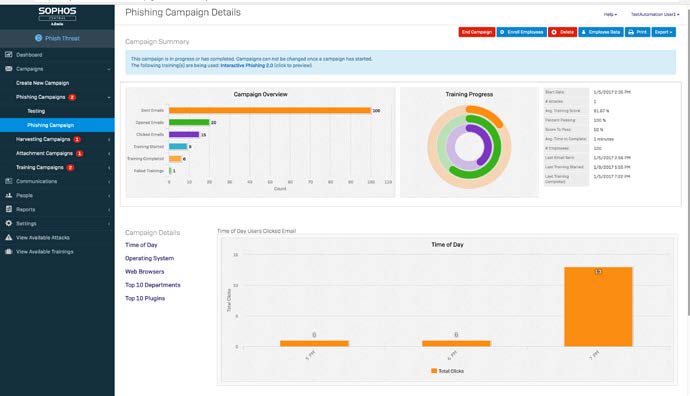Click the Sent Emails orange bar
The image size is (690, 396).
[x=270, y=110]
